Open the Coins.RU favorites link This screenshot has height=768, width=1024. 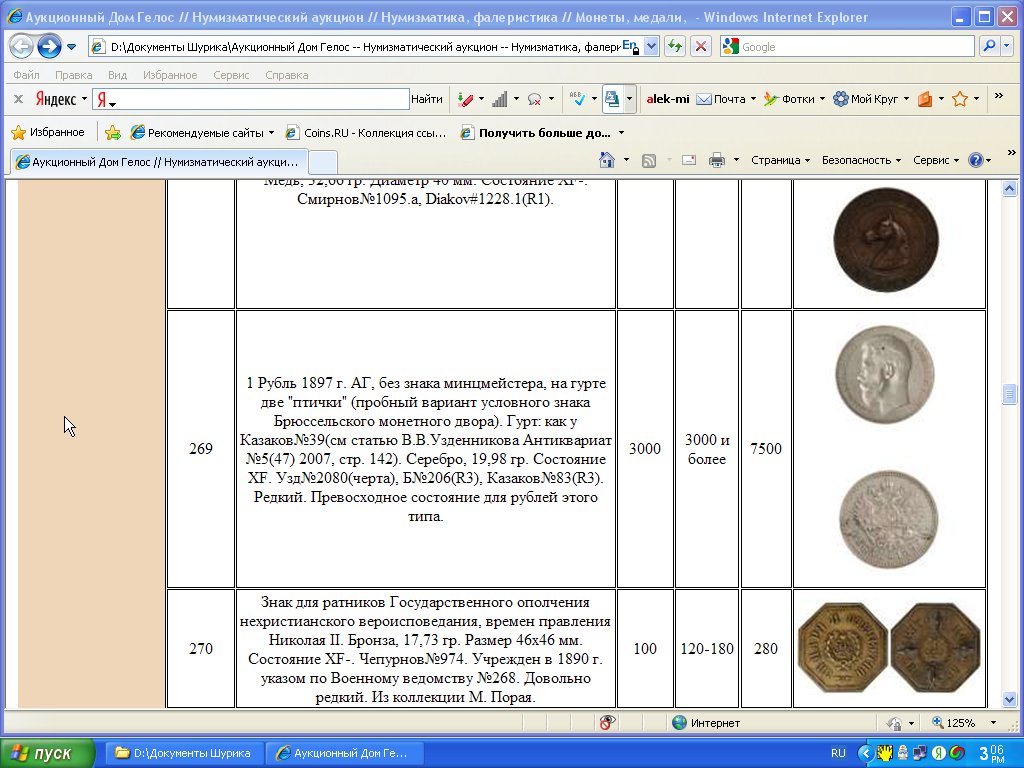click(x=366, y=132)
